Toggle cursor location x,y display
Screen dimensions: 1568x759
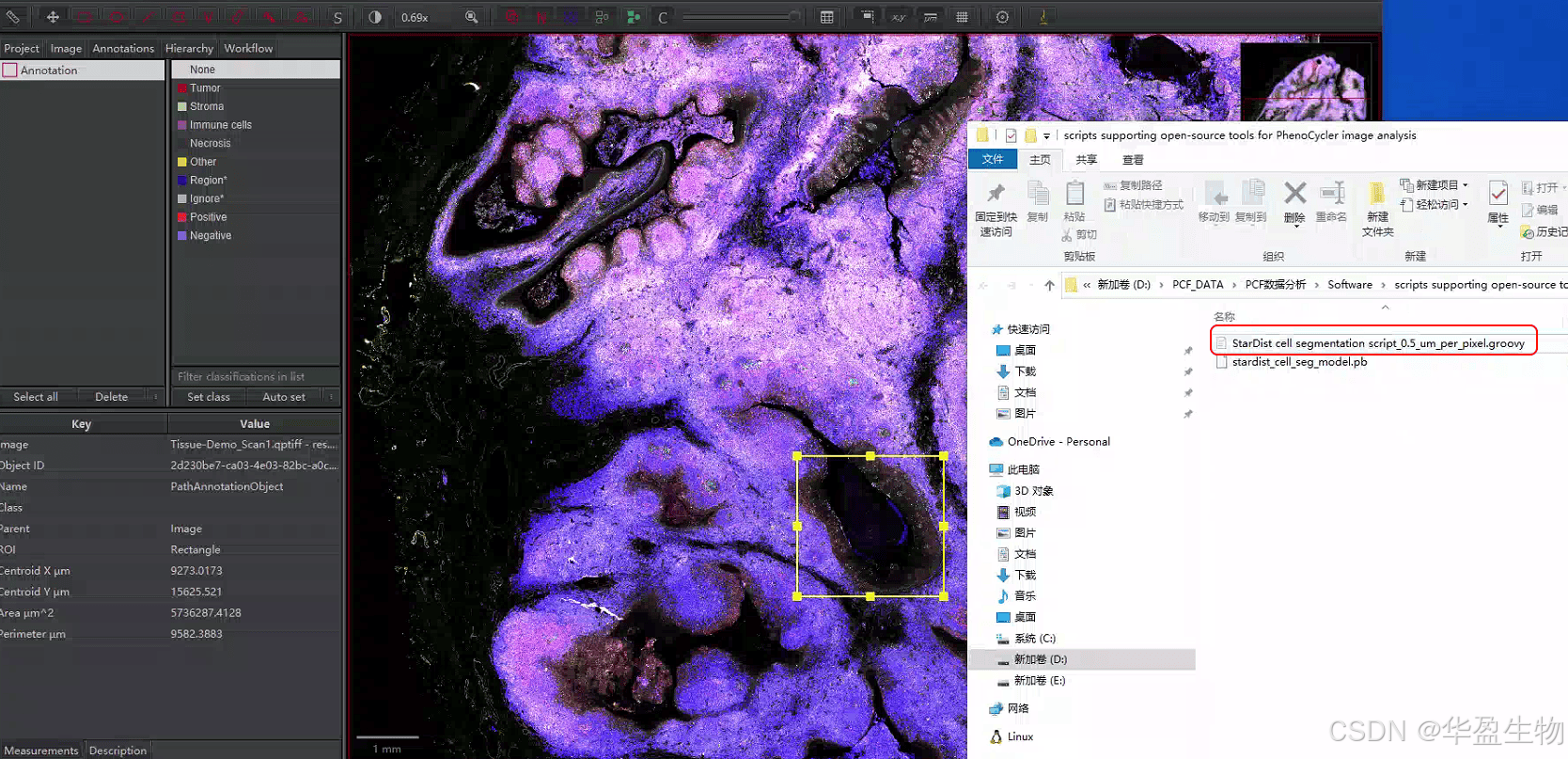899,17
